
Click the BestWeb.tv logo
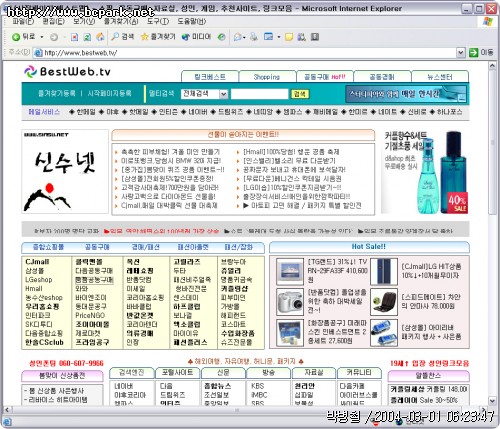coord(67,71)
